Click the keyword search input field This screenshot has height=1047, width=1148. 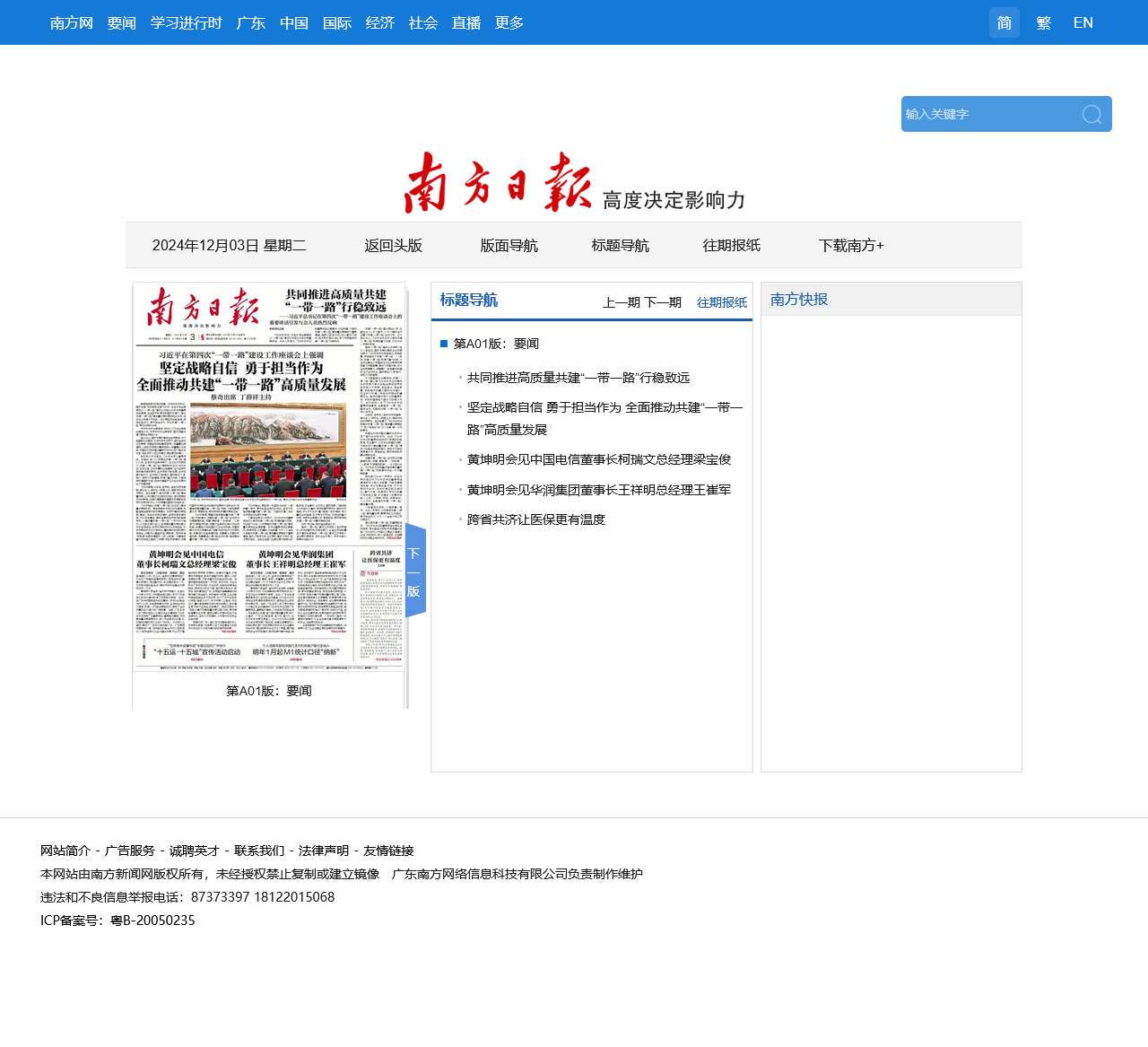click(987, 114)
